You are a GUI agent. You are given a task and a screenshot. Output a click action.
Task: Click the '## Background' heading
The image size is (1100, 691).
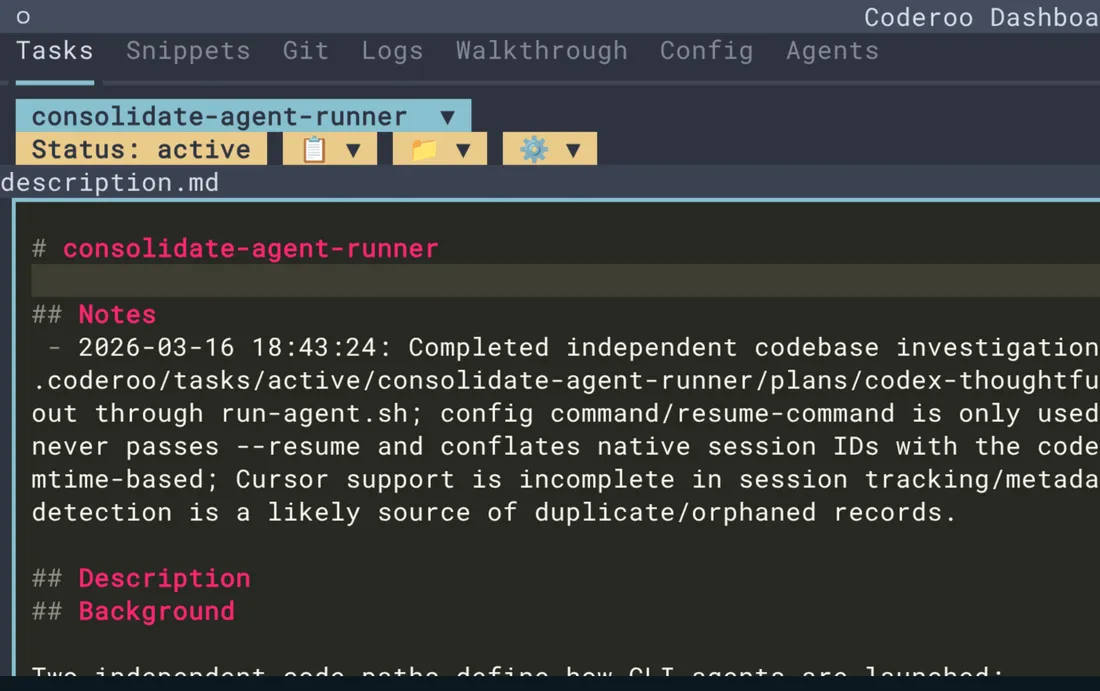(133, 611)
